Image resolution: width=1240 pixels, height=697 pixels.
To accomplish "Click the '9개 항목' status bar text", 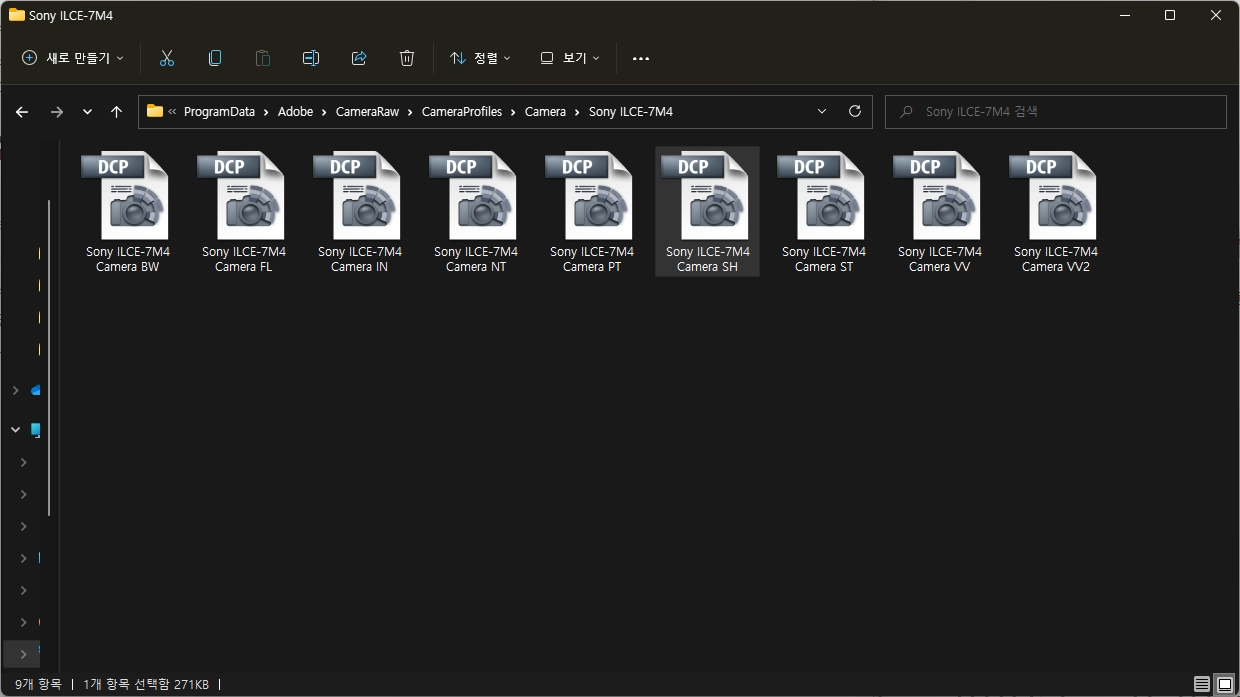I will click(x=38, y=685).
